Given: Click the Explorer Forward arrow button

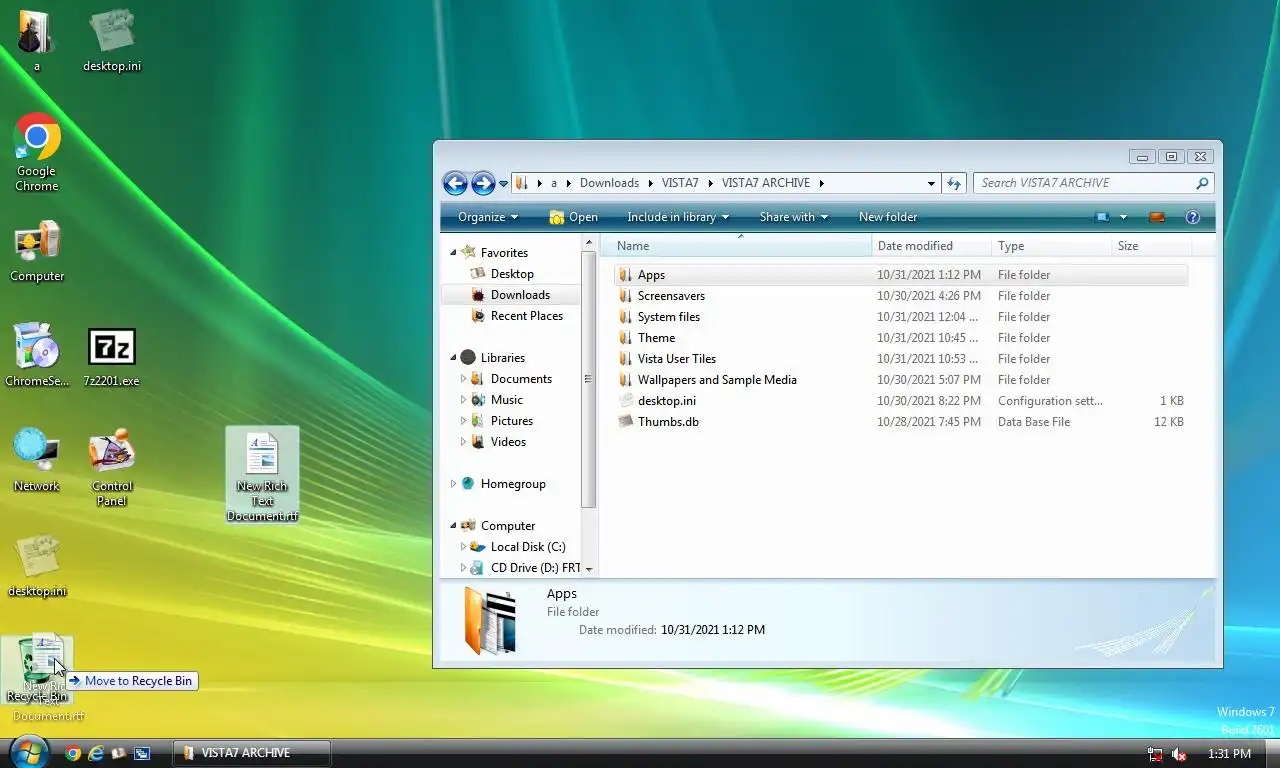Looking at the screenshot, I should point(483,183).
